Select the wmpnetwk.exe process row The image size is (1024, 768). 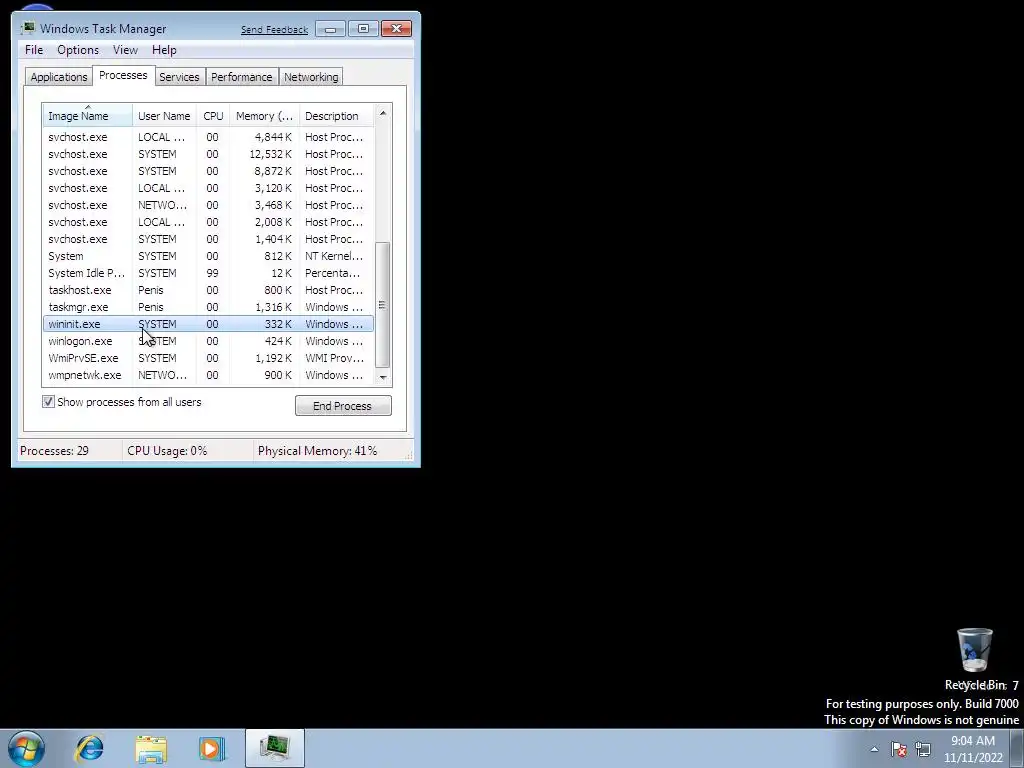[x=208, y=375]
